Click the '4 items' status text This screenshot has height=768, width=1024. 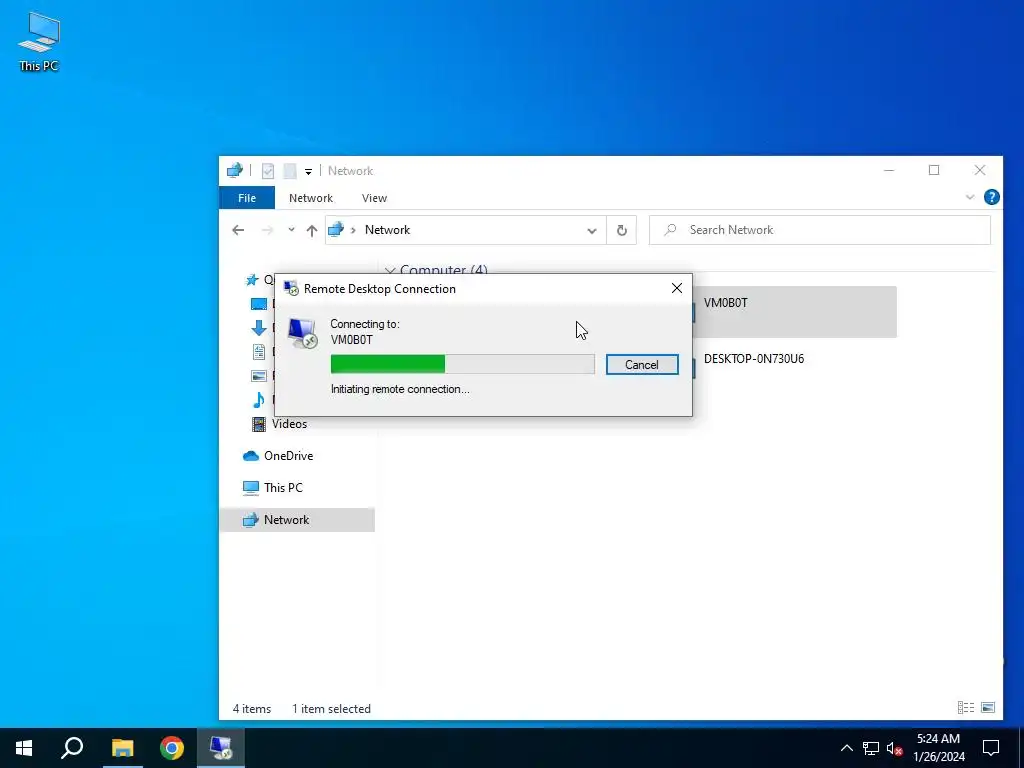tap(251, 709)
